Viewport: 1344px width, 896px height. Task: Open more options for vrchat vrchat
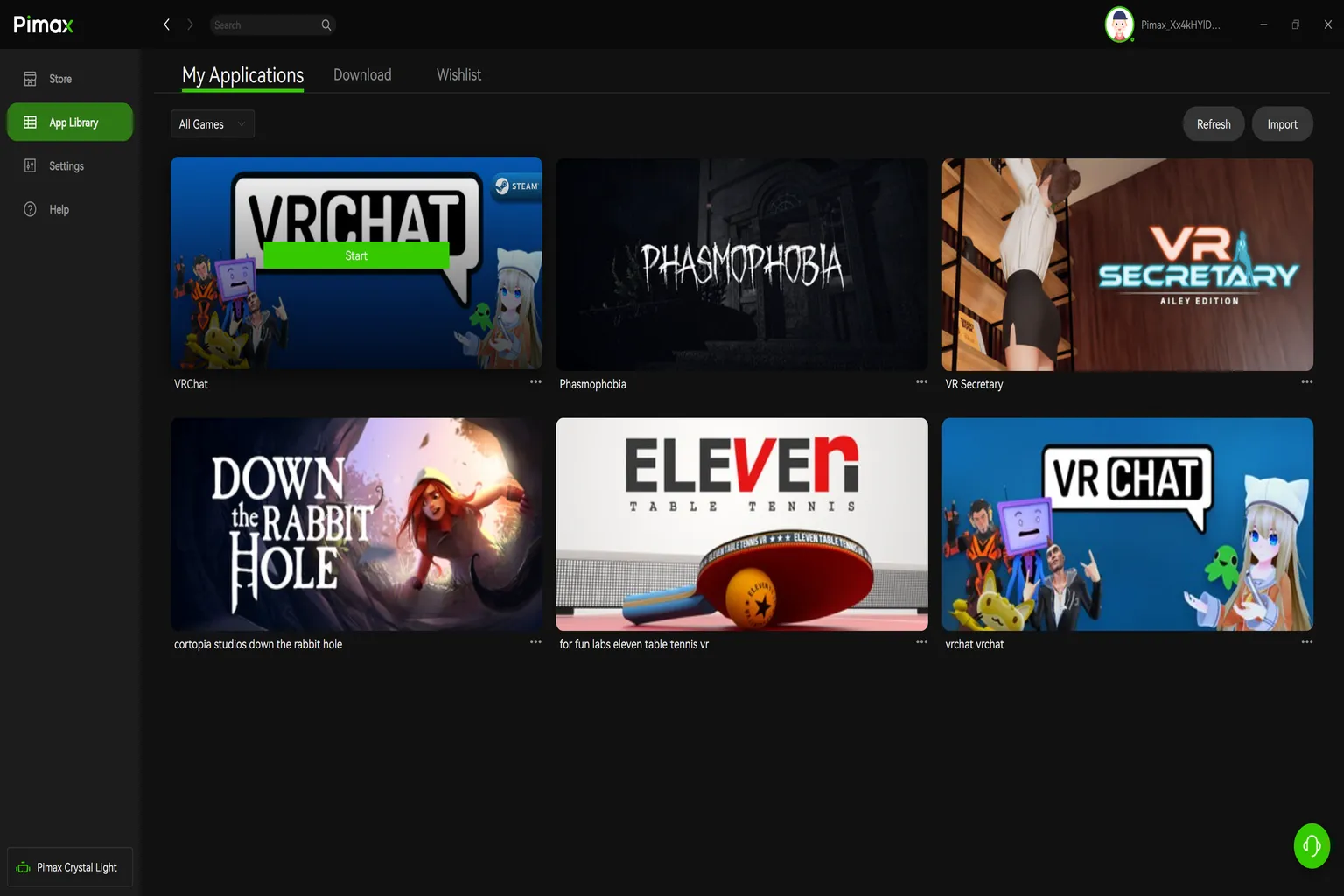click(1306, 642)
